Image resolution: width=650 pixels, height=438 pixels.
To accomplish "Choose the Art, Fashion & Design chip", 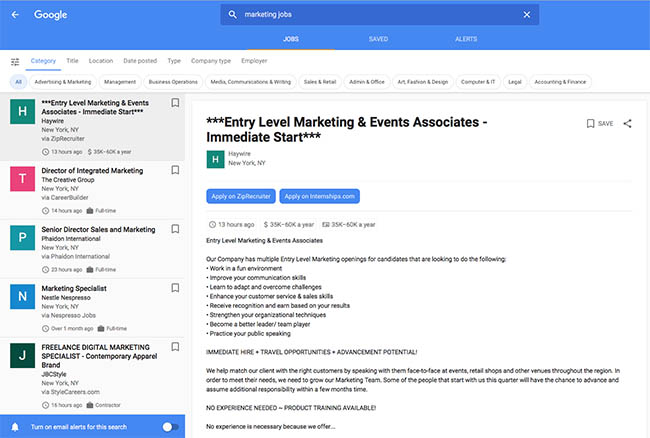I will (423, 82).
